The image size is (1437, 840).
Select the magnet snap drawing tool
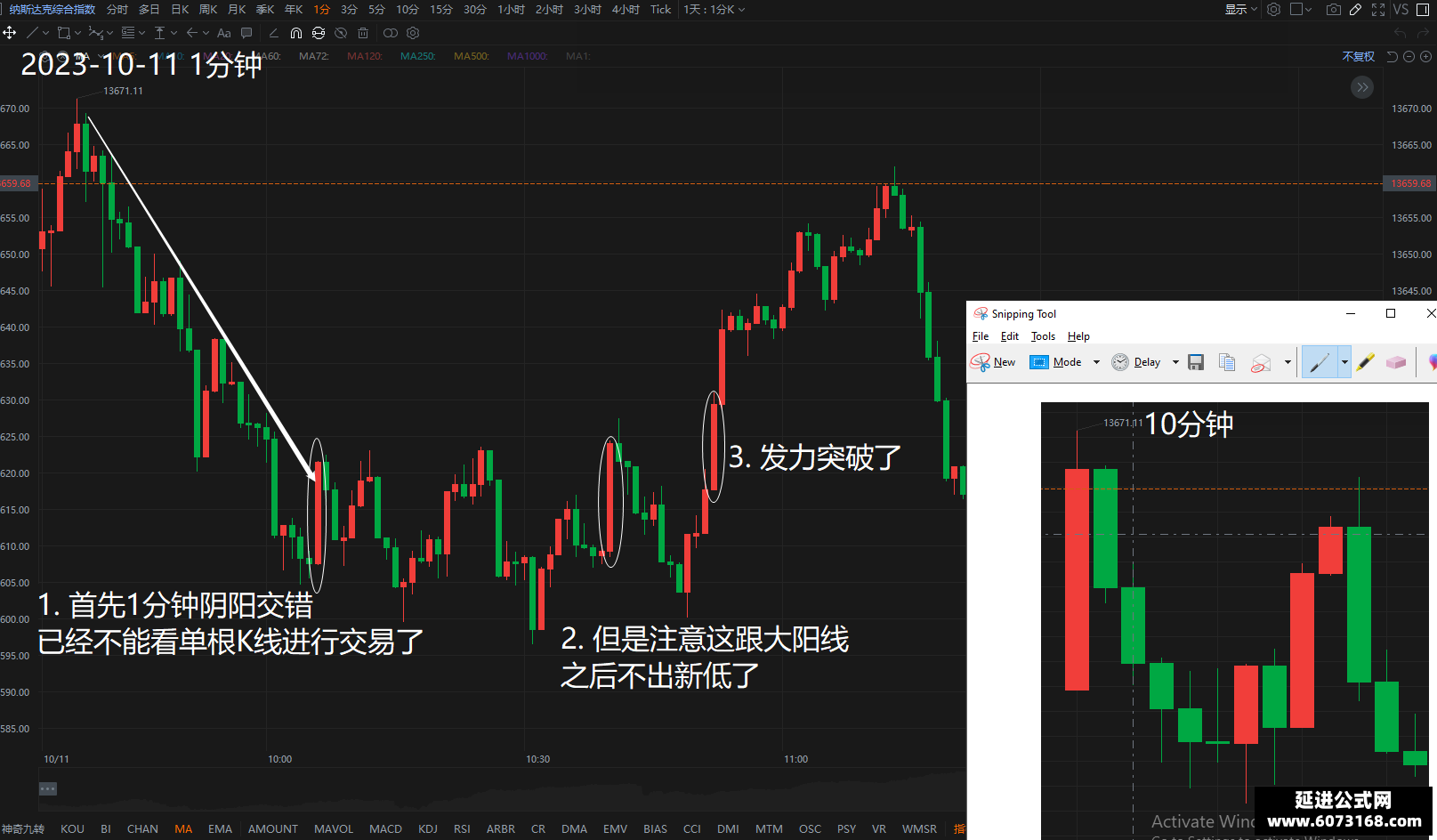pyautogui.click(x=296, y=33)
